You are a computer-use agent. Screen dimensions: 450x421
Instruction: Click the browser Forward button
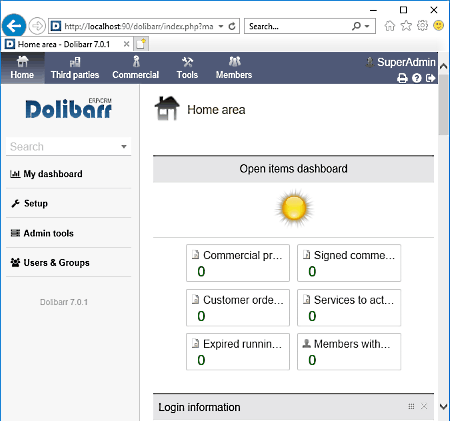(37, 26)
